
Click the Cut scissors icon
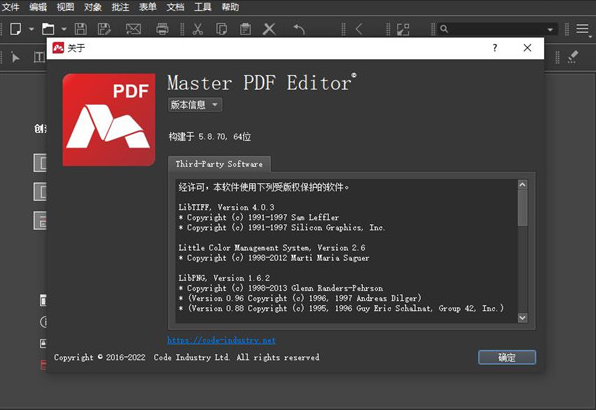[x=198, y=29]
